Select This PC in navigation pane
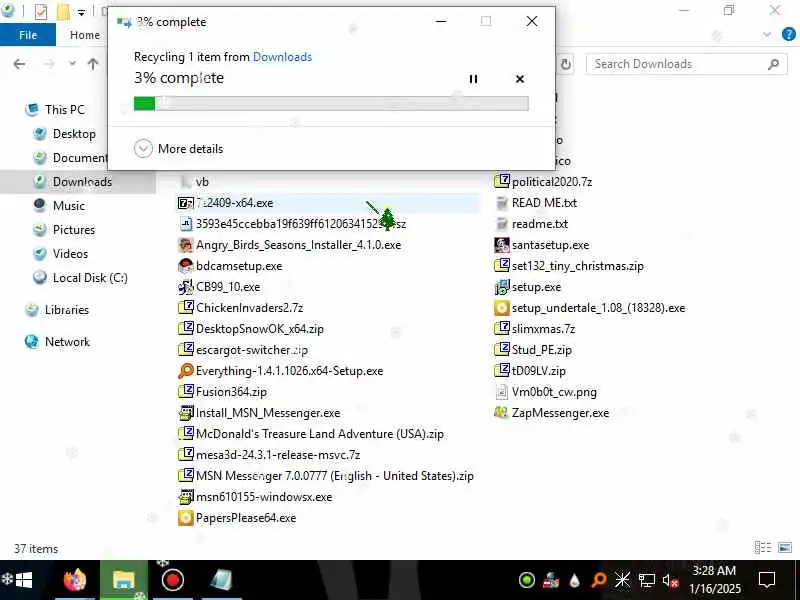Viewport: 800px width, 600px height. pyautogui.click(x=56, y=110)
